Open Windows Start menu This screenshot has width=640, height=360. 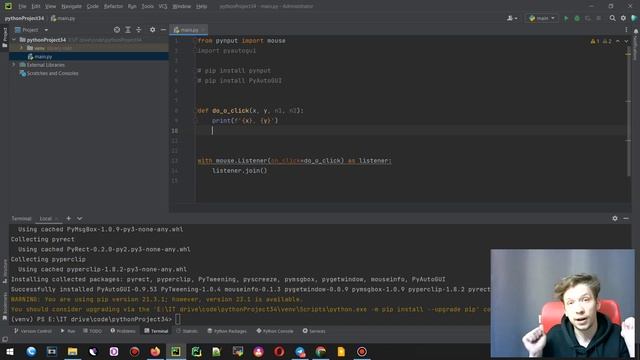(x=10, y=351)
